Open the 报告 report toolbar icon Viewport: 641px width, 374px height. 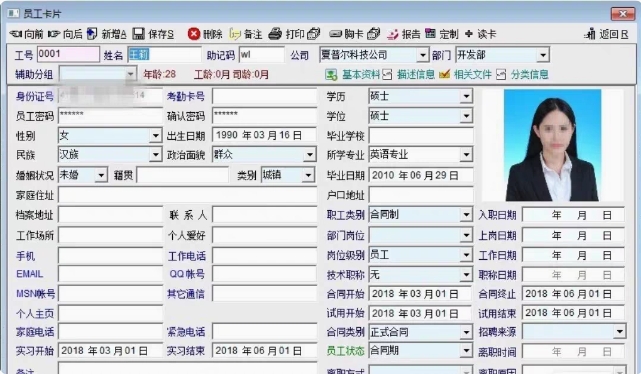pos(393,34)
